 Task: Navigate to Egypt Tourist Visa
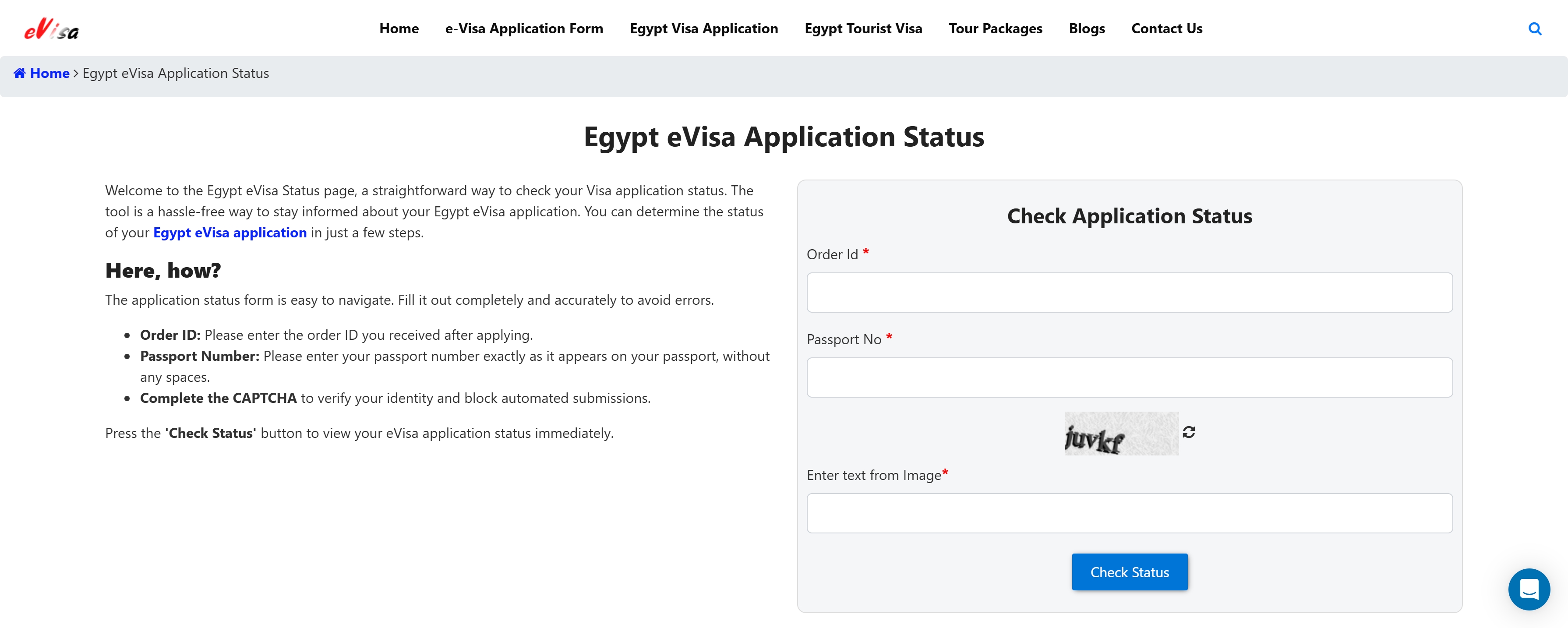pos(863,28)
